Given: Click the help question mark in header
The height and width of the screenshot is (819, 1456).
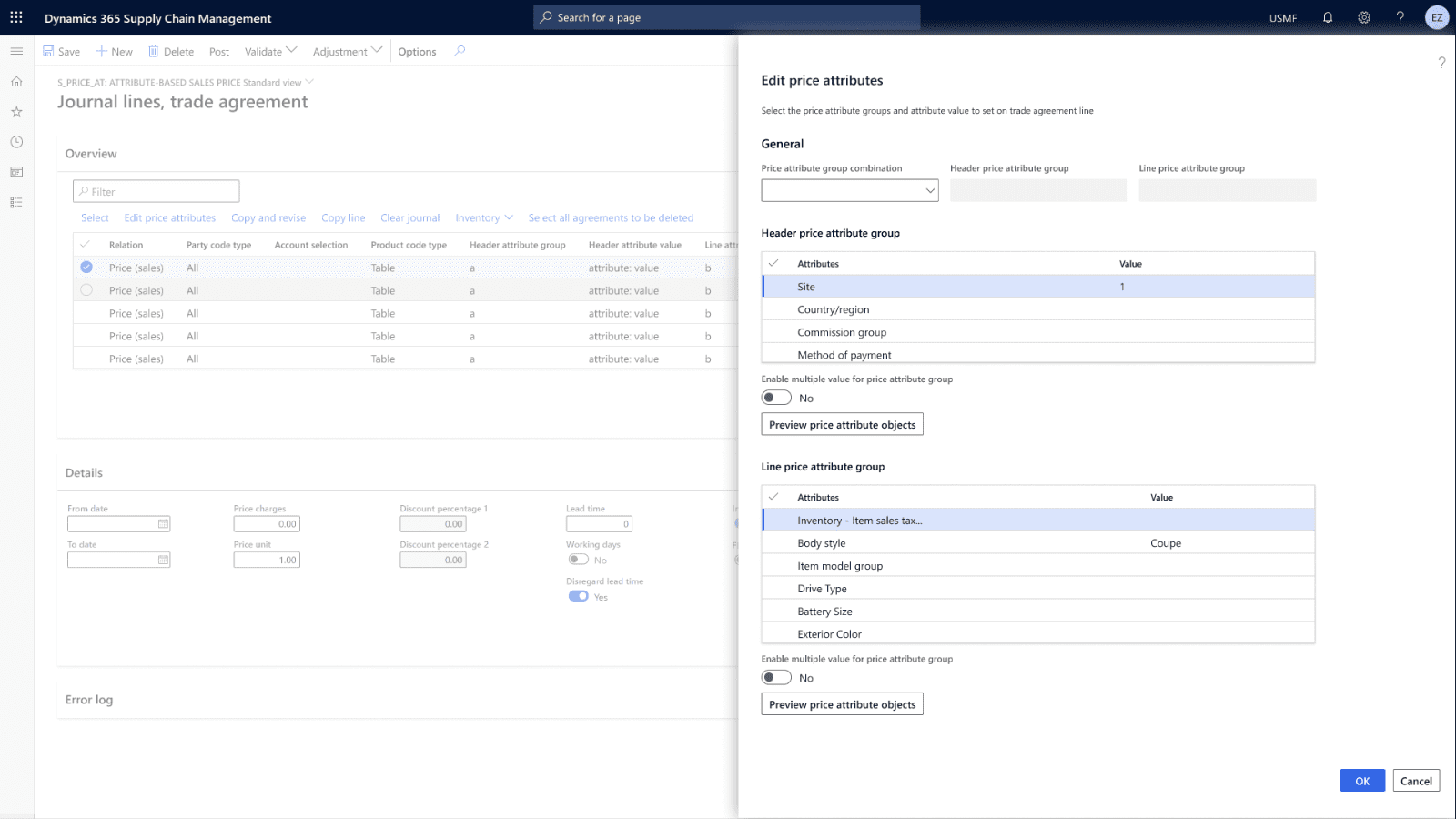Looking at the screenshot, I should click(1400, 17).
